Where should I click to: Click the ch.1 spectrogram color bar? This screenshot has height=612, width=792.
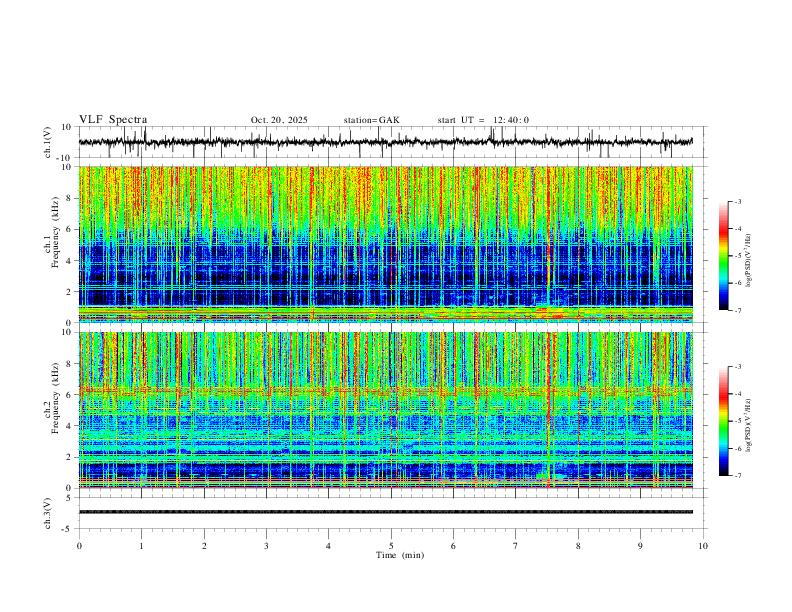click(724, 256)
